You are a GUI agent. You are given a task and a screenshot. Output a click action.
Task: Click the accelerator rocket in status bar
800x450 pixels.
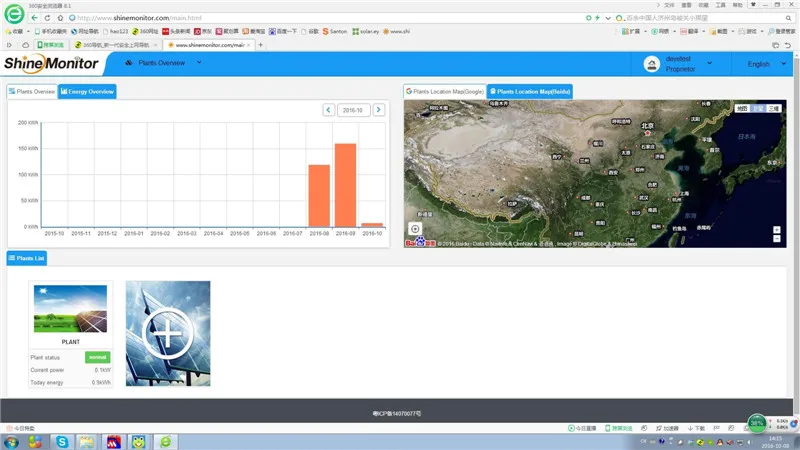coord(667,428)
